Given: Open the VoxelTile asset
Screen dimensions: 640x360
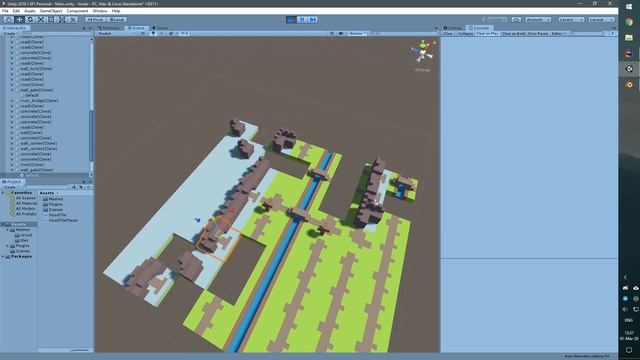Looking at the screenshot, I should coord(57,215).
